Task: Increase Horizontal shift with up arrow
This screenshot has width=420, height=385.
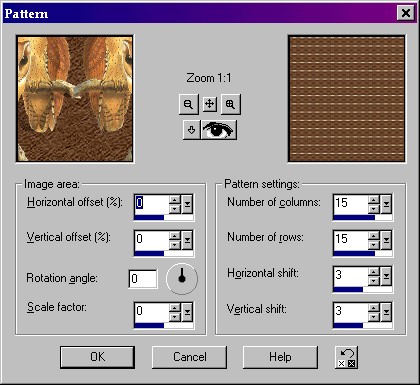Action: click(x=374, y=272)
